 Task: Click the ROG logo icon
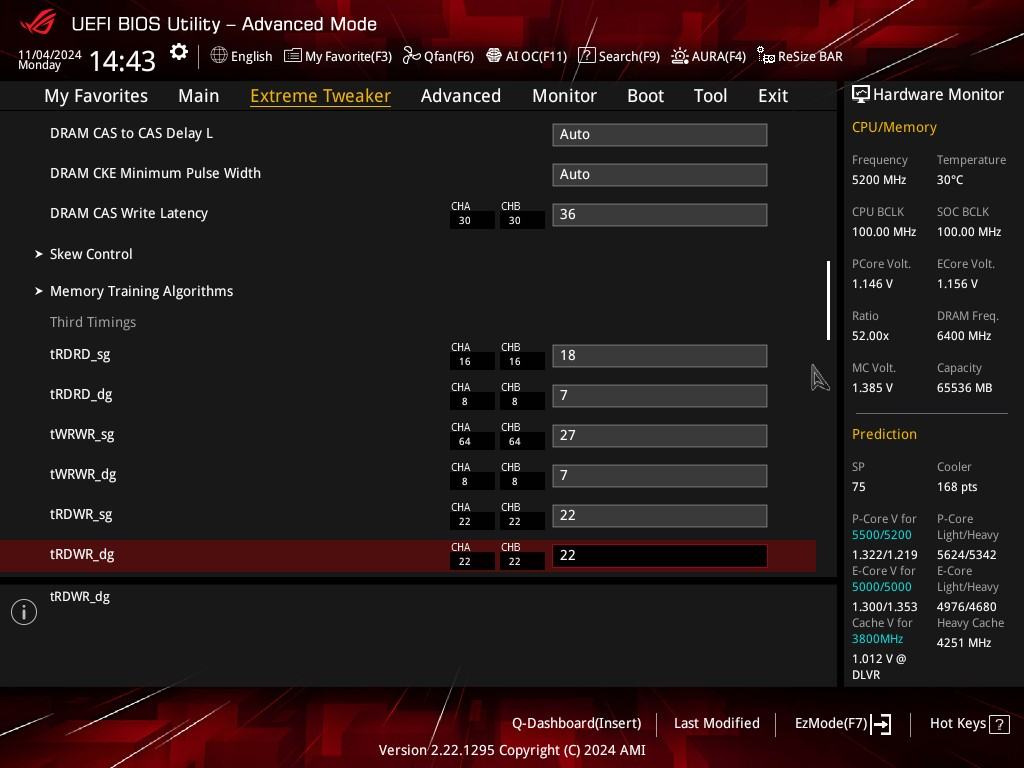tap(38, 23)
